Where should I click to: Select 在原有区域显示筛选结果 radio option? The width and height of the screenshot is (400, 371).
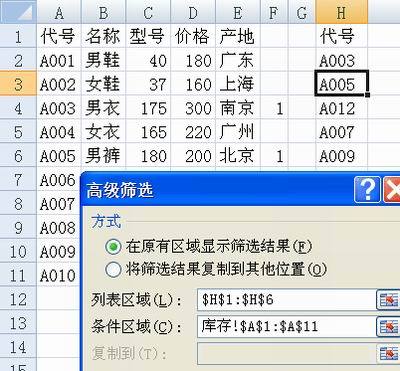113,247
